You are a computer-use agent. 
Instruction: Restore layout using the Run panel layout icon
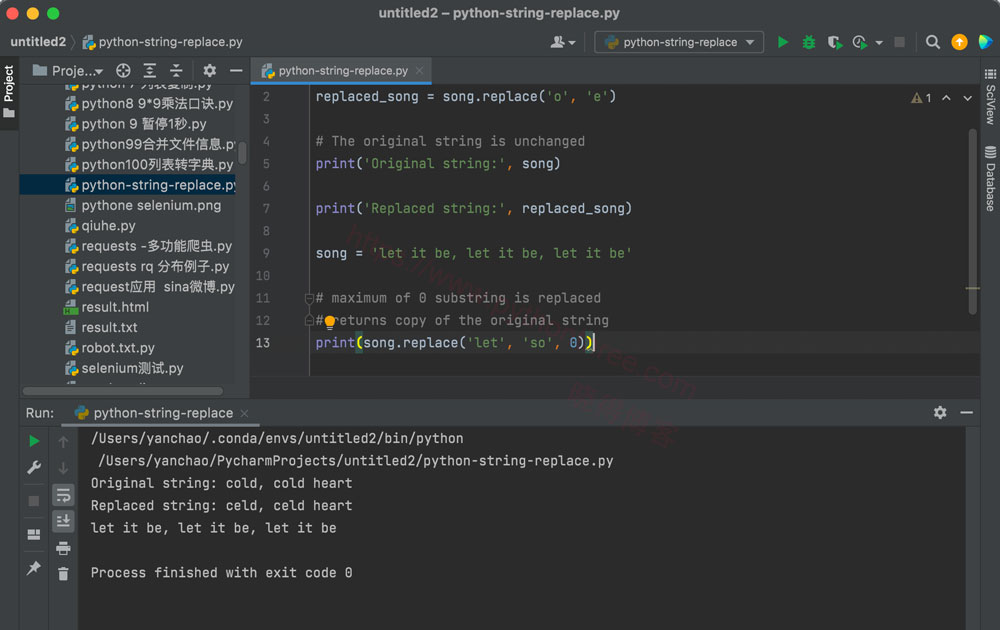click(x=34, y=534)
